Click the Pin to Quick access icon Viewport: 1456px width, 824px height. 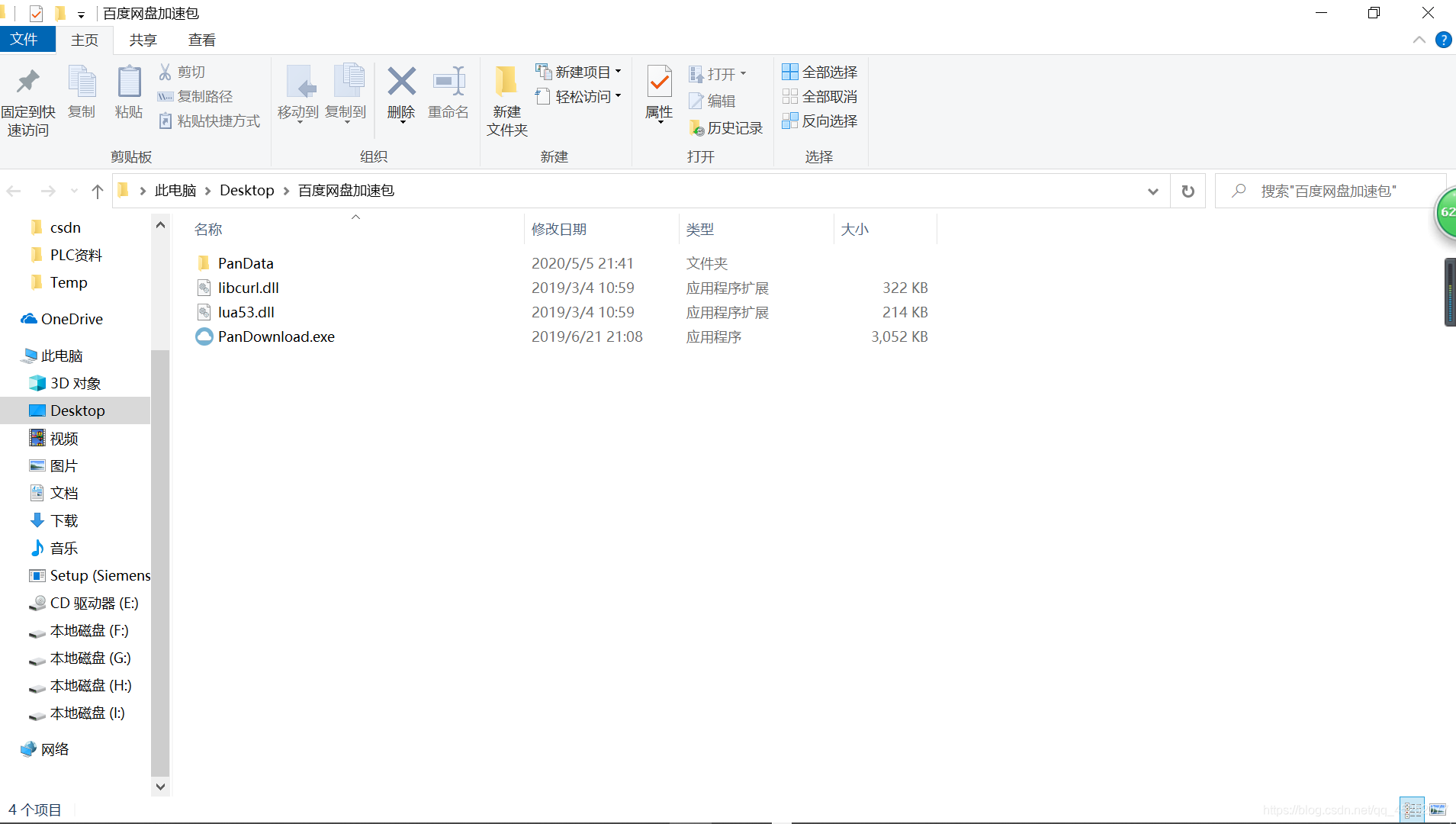pos(28,82)
